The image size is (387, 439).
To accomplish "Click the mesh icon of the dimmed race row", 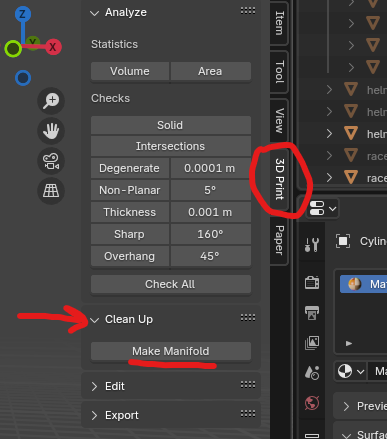I will click(351, 155).
